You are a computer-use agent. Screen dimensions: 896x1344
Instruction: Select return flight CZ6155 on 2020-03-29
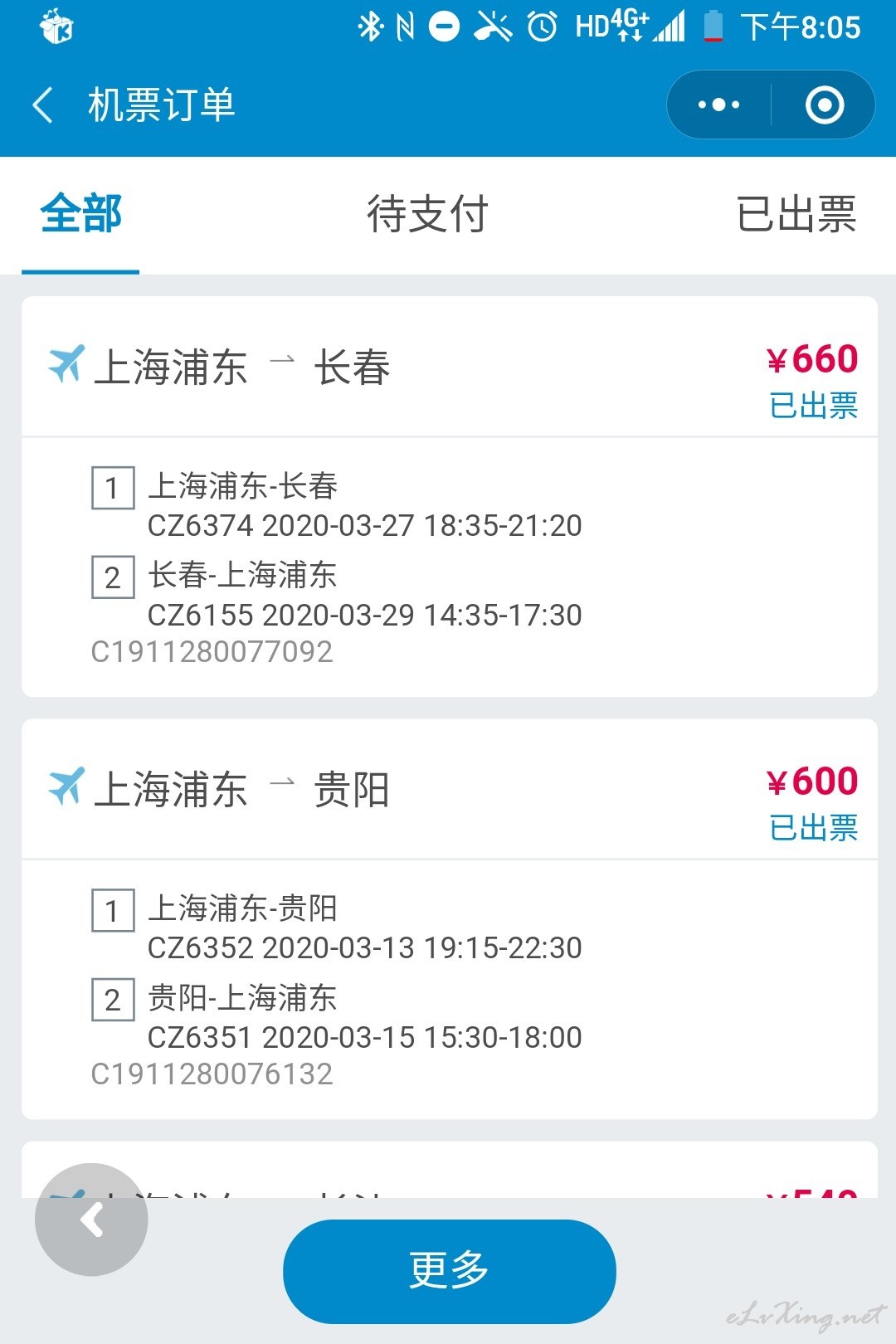click(x=364, y=615)
